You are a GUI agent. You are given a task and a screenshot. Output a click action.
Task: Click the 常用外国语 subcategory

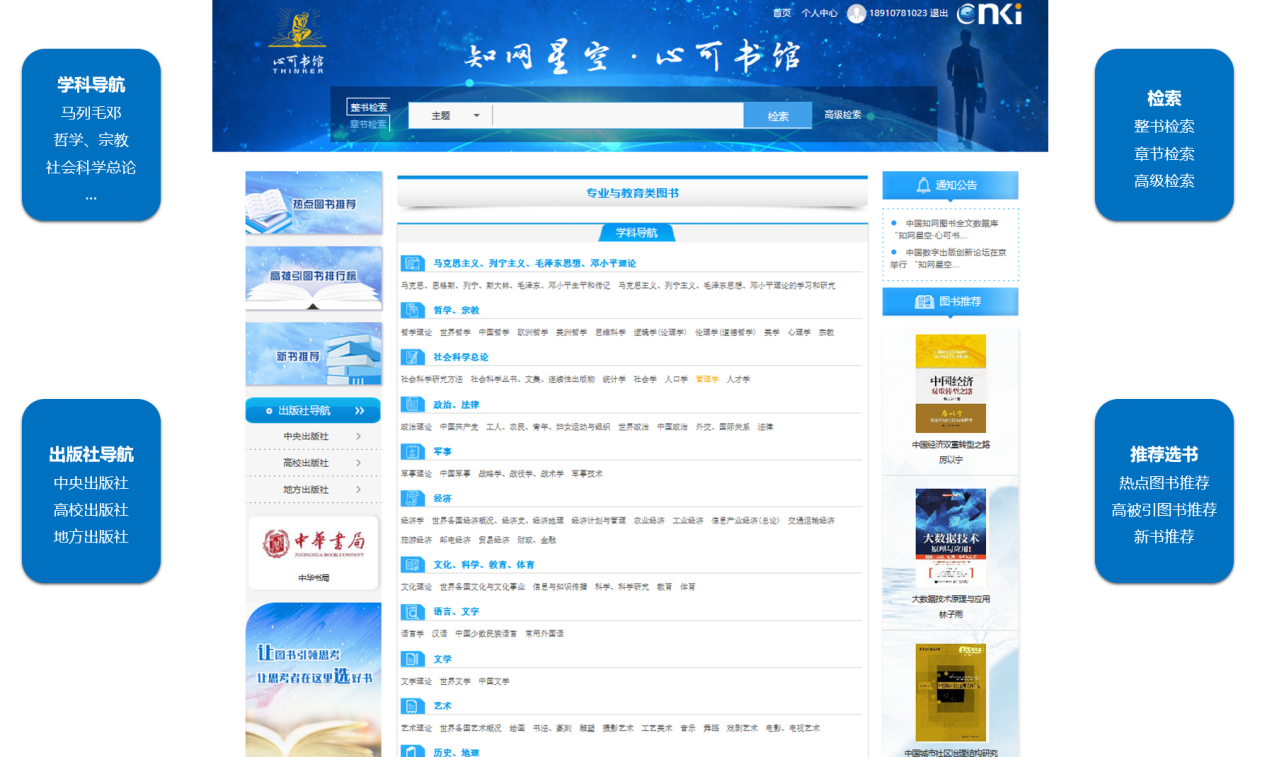544,633
